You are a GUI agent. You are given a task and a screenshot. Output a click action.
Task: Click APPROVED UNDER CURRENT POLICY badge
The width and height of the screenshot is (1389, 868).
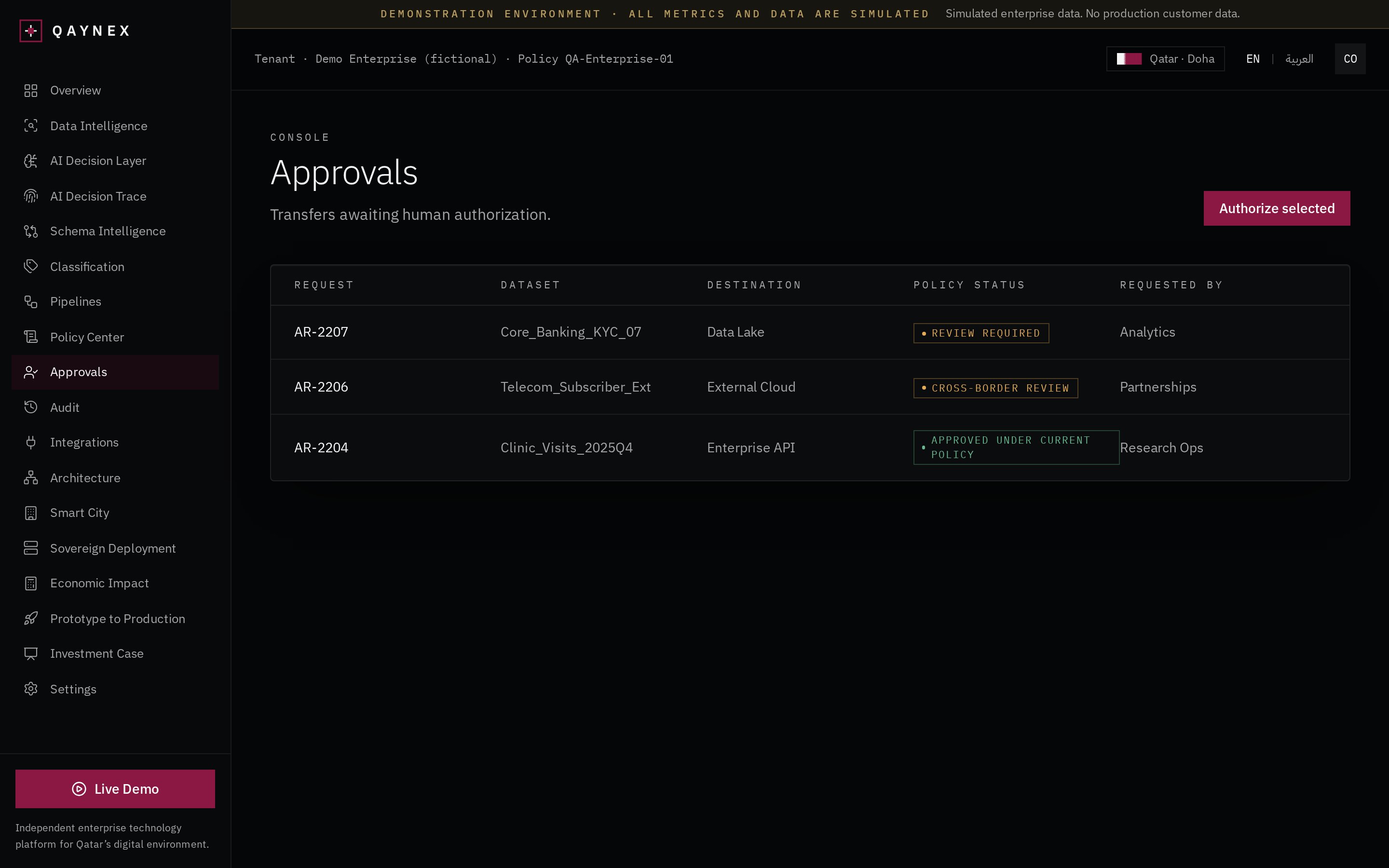pyautogui.click(x=1016, y=447)
